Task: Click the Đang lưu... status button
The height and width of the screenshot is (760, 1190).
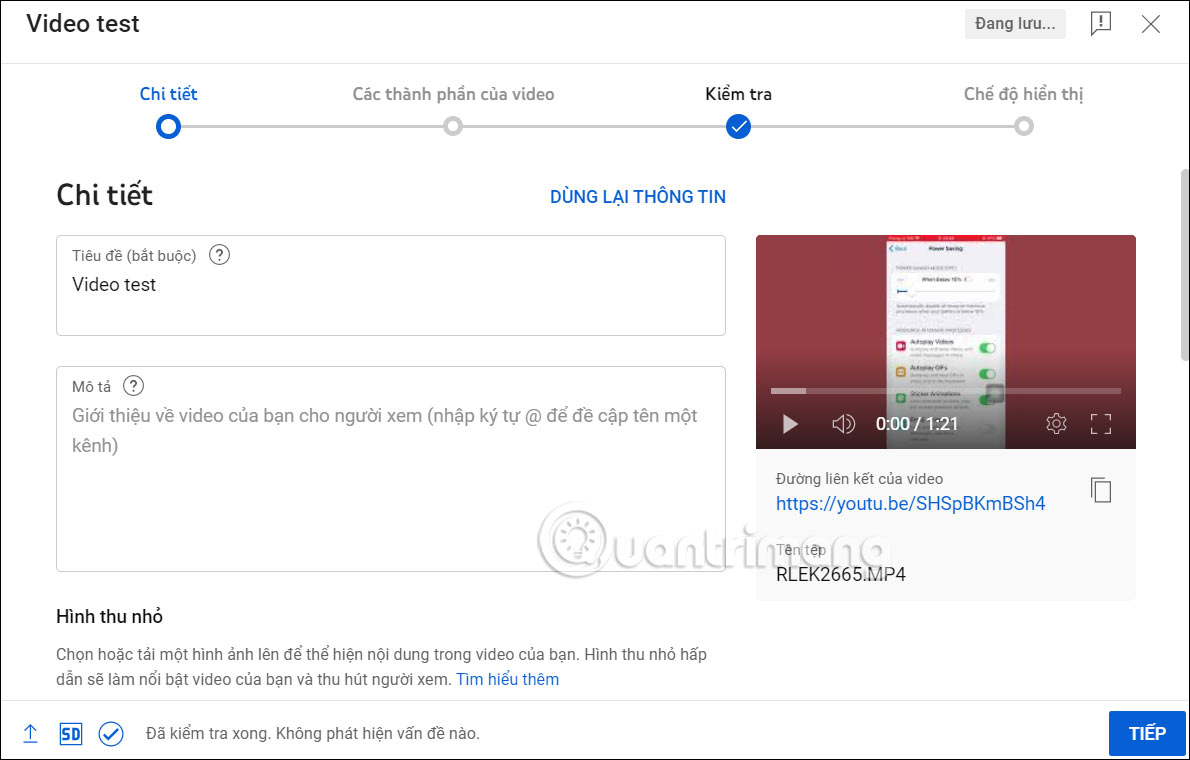Action: click(x=1015, y=24)
